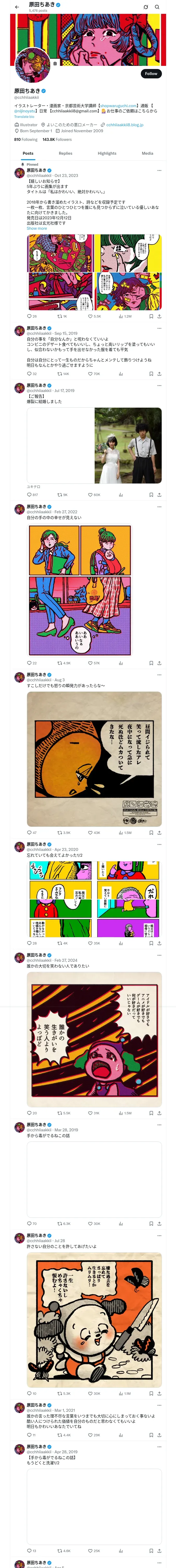Share the Jul 17, 2019 wedding post
Viewport: 176px width, 1568px height.
point(159,495)
